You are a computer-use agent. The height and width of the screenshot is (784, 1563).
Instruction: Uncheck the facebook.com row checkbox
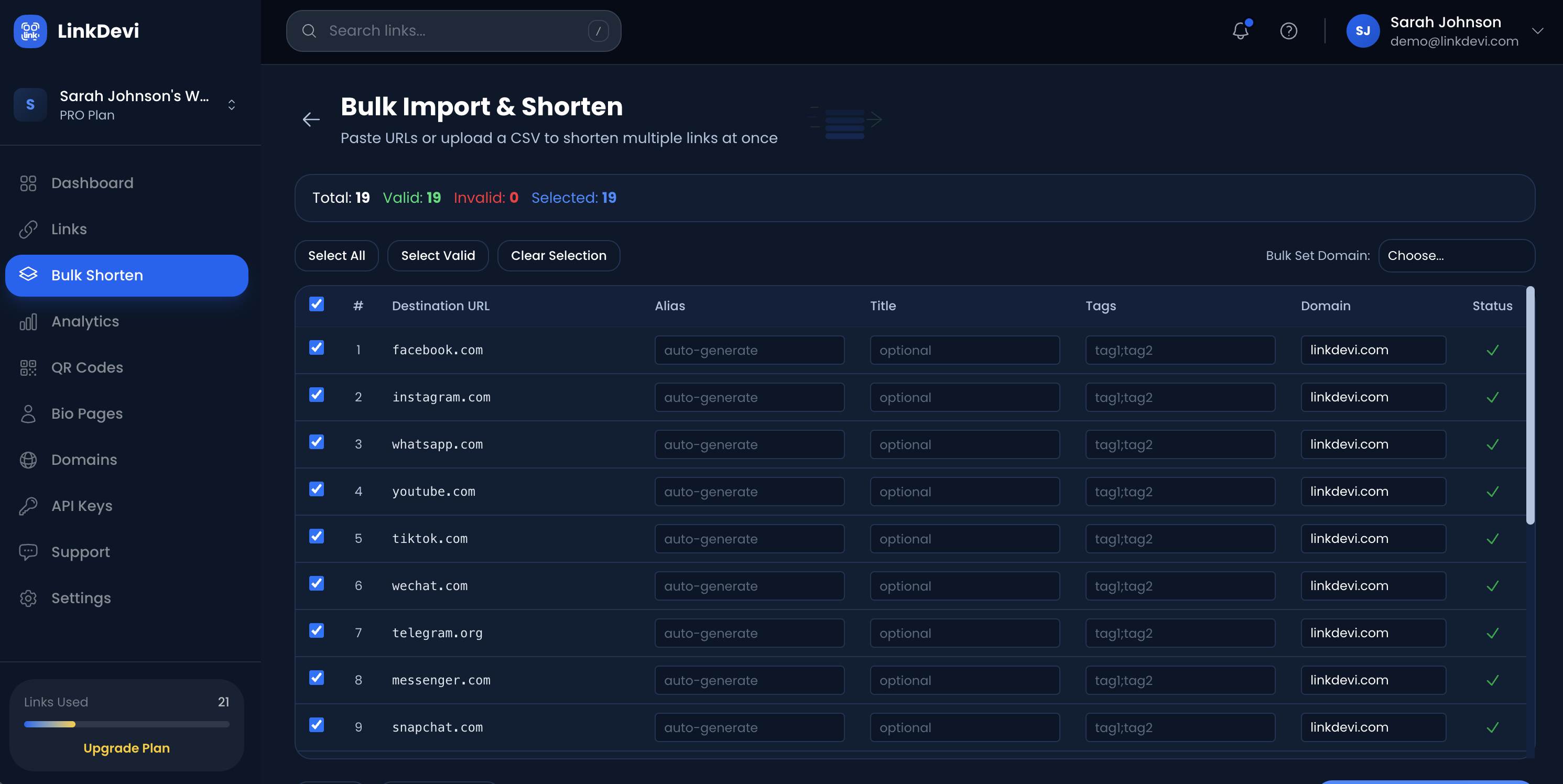tap(317, 347)
